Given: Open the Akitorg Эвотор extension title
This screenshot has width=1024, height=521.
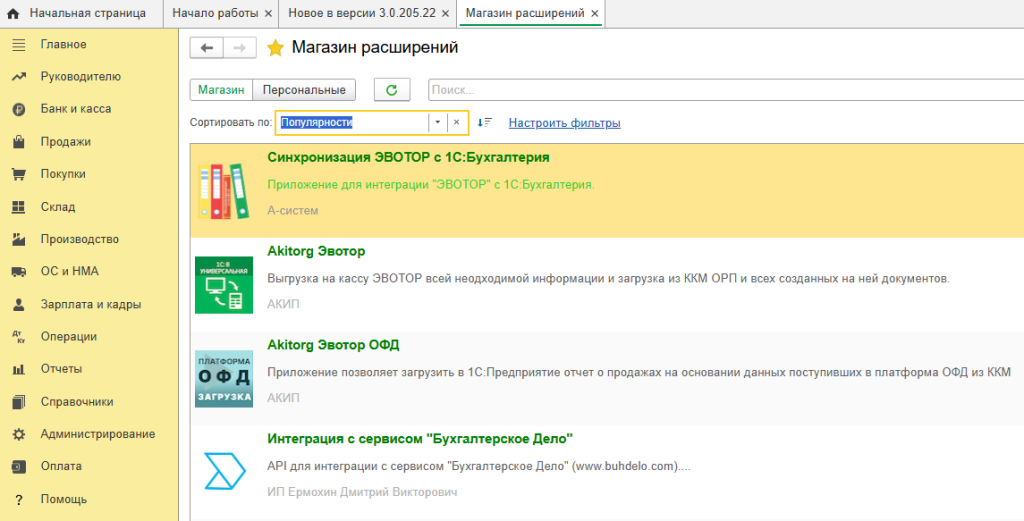Looking at the screenshot, I should pyautogui.click(x=316, y=251).
